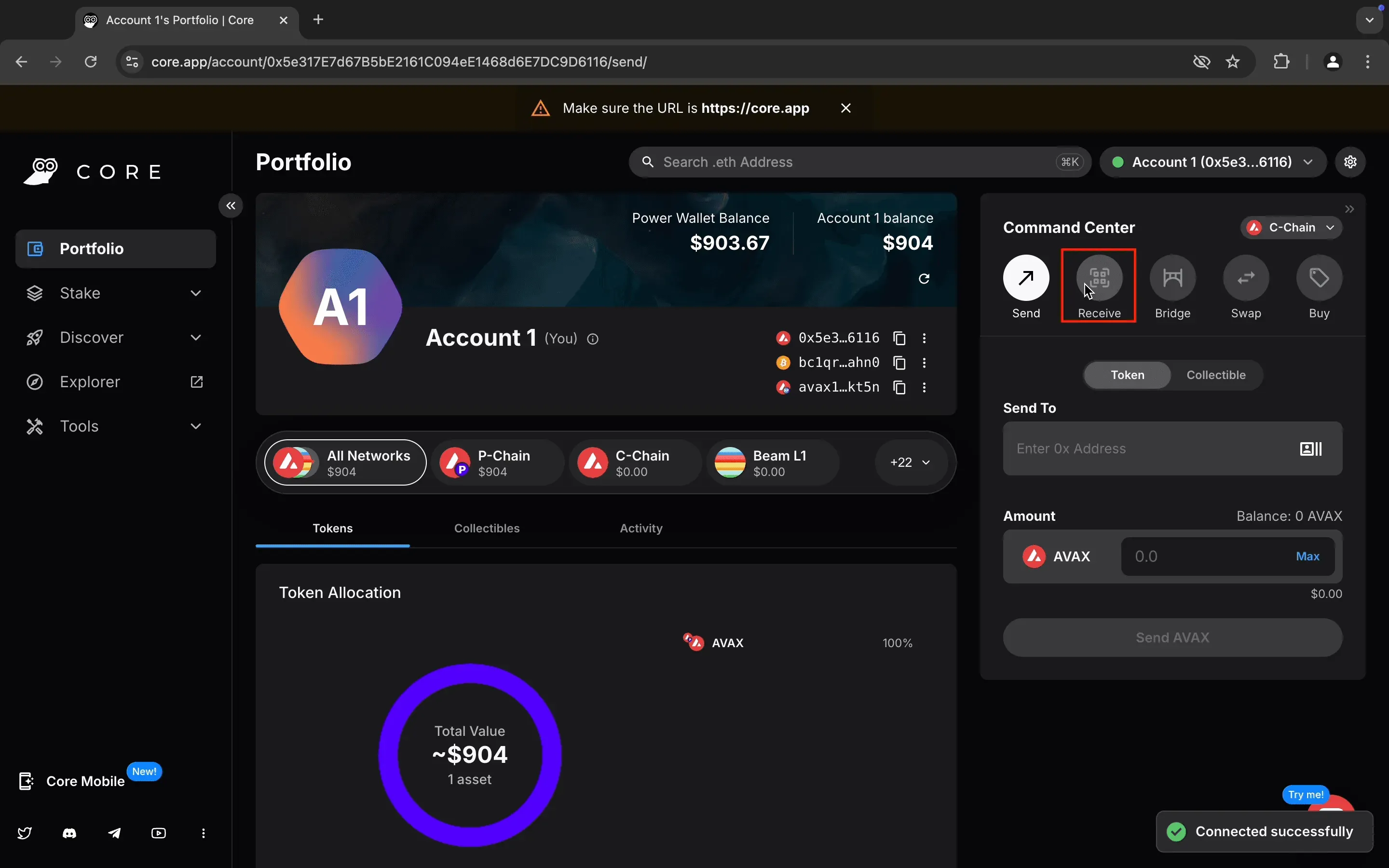1389x868 pixels.
Task: Open Core's YouTube link
Action: point(159,833)
